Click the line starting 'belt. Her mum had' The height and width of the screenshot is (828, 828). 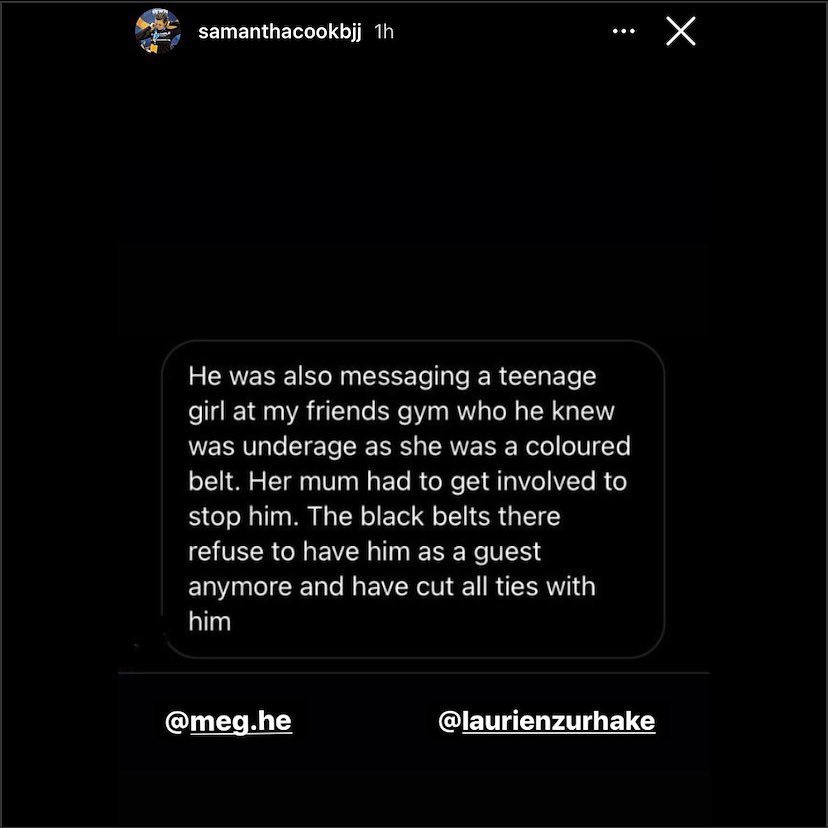tap(408, 482)
